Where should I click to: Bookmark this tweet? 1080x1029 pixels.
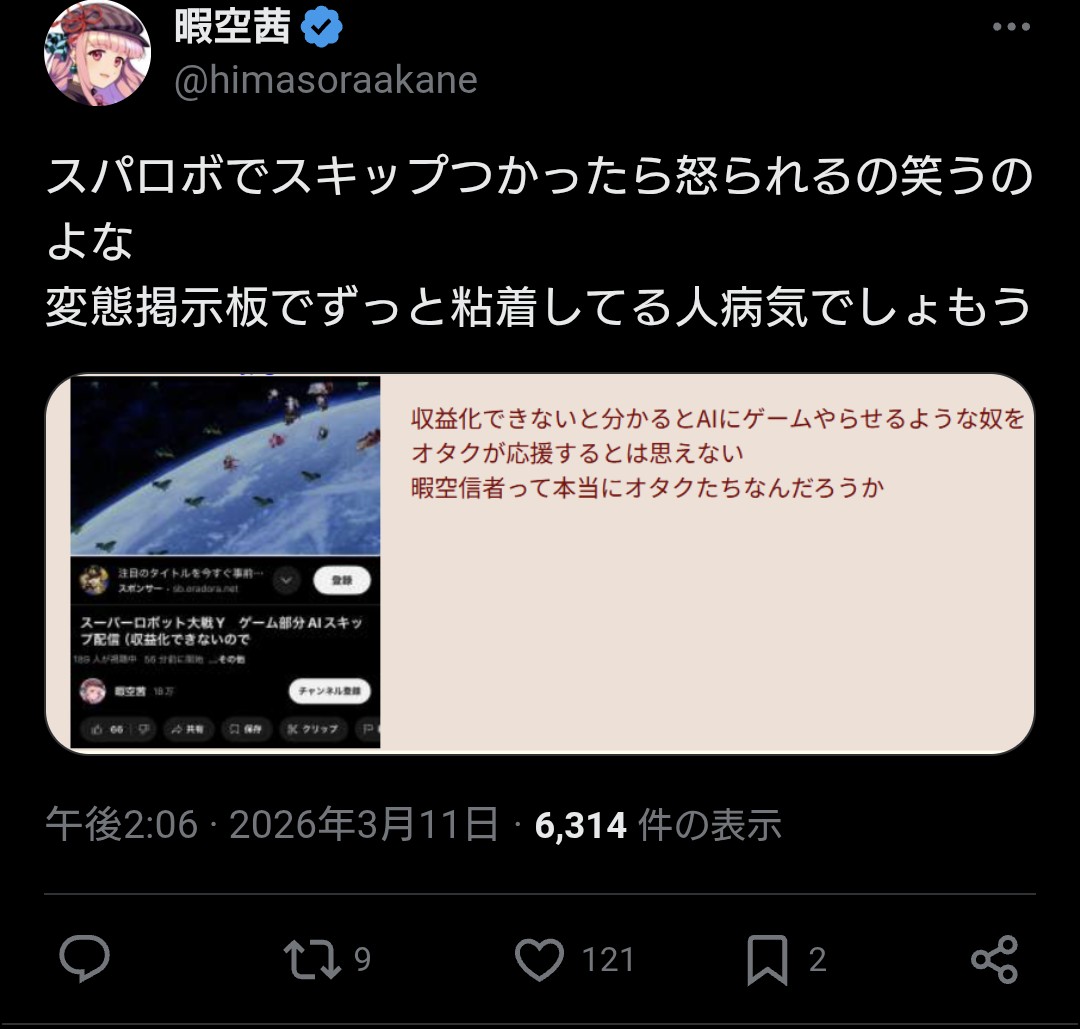click(767, 959)
